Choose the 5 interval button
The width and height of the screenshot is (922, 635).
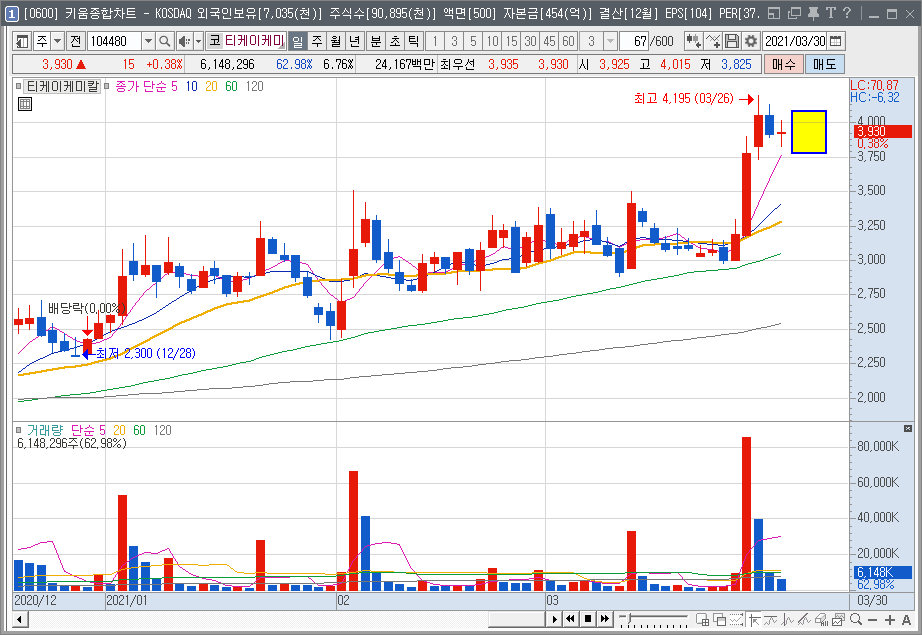[473, 41]
